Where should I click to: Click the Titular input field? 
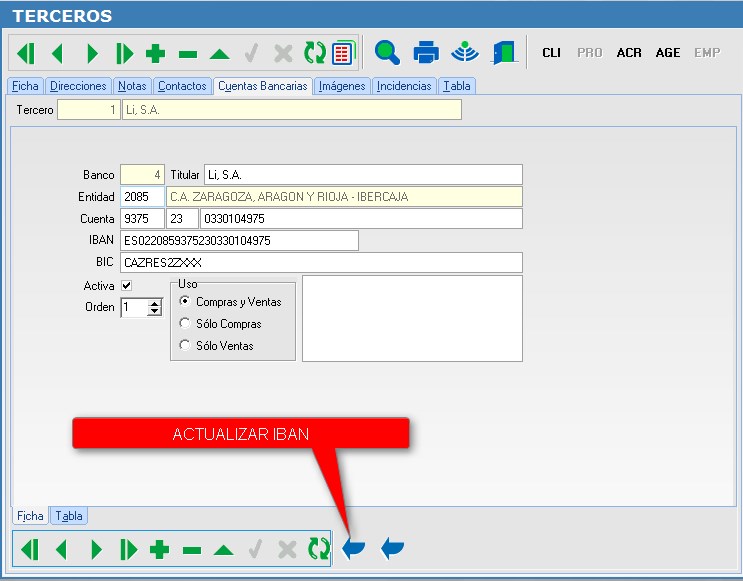point(363,174)
